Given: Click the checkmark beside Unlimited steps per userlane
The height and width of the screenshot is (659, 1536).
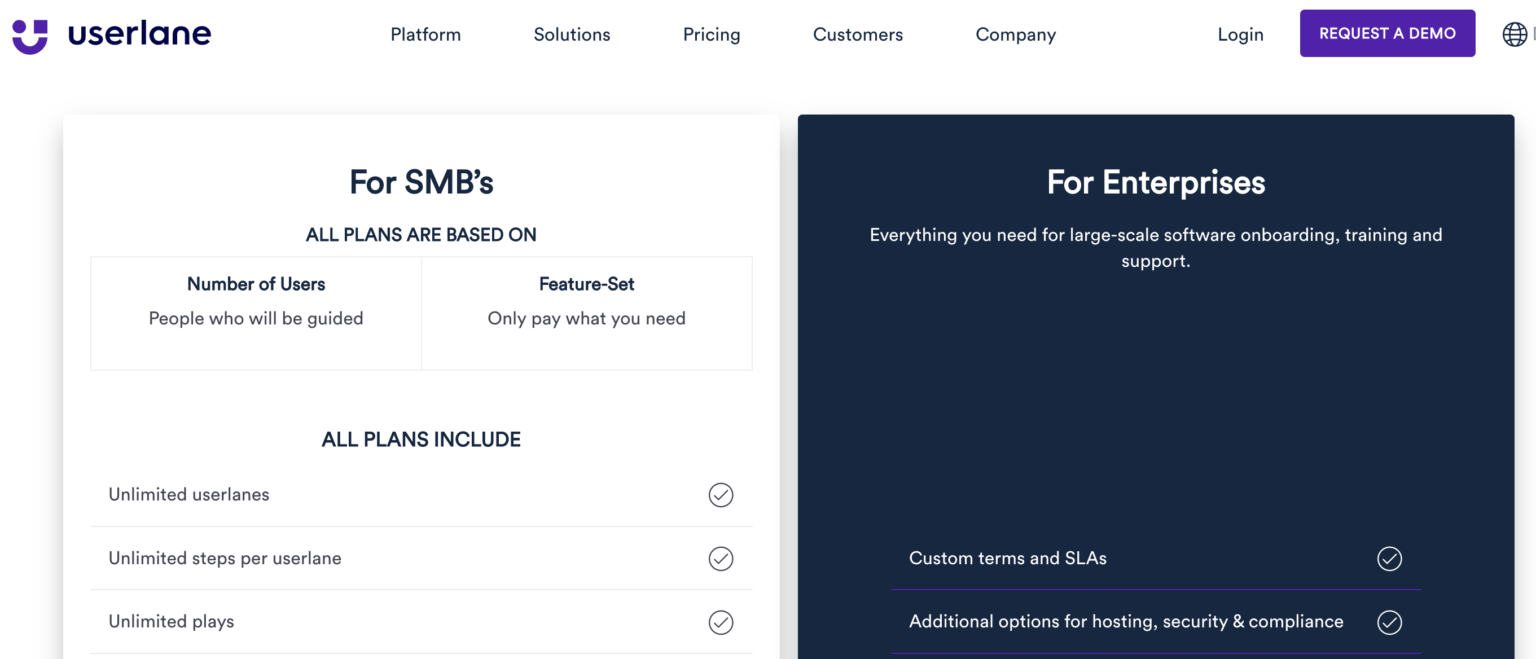Looking at the screenshot, I should 721,558.
